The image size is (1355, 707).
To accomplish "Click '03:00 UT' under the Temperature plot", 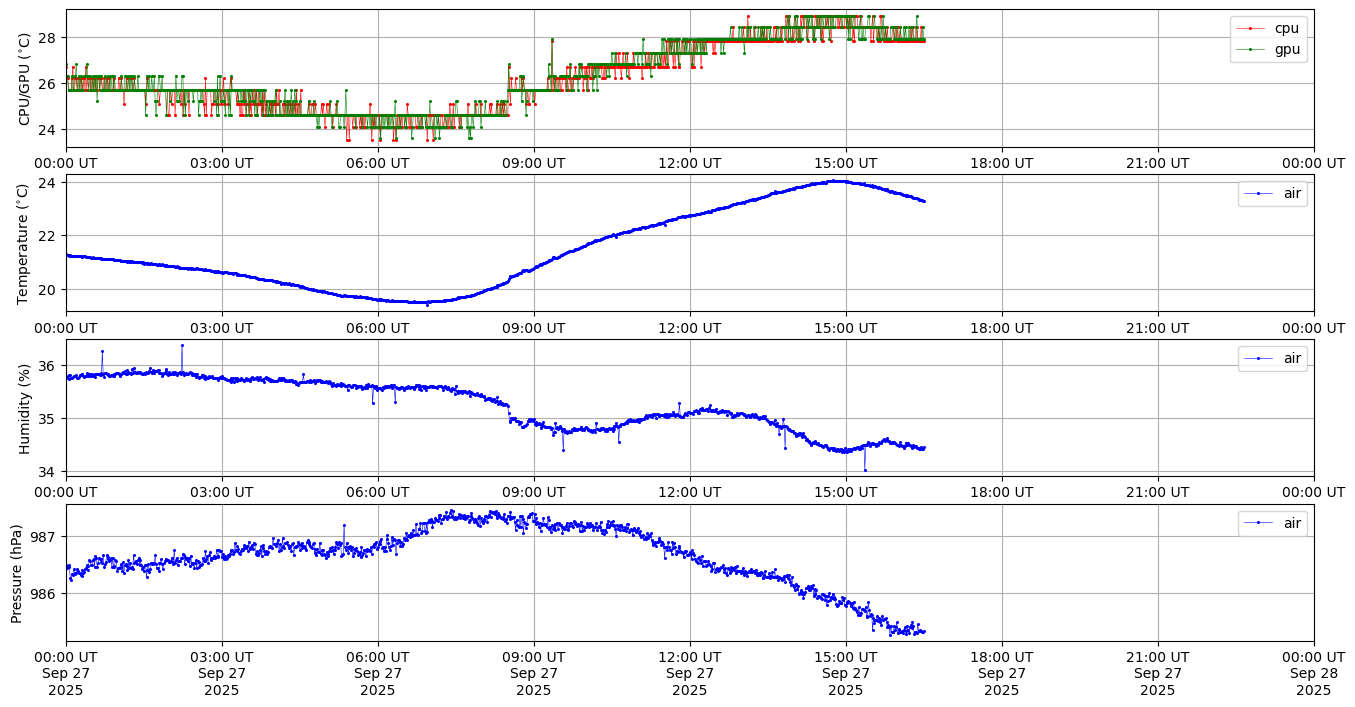I will click(222, 327).
